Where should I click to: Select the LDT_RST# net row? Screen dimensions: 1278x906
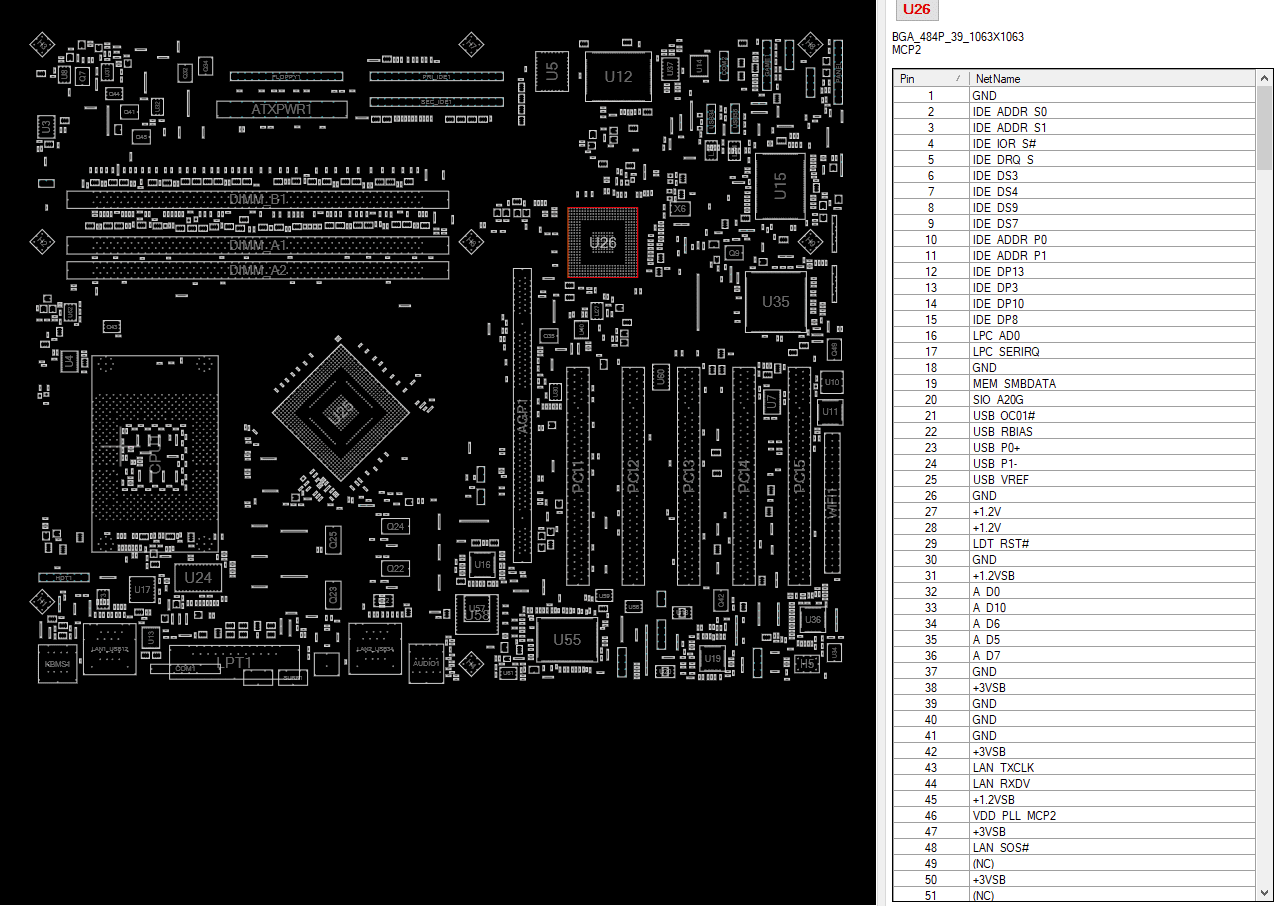click(x=1075, y=544)
